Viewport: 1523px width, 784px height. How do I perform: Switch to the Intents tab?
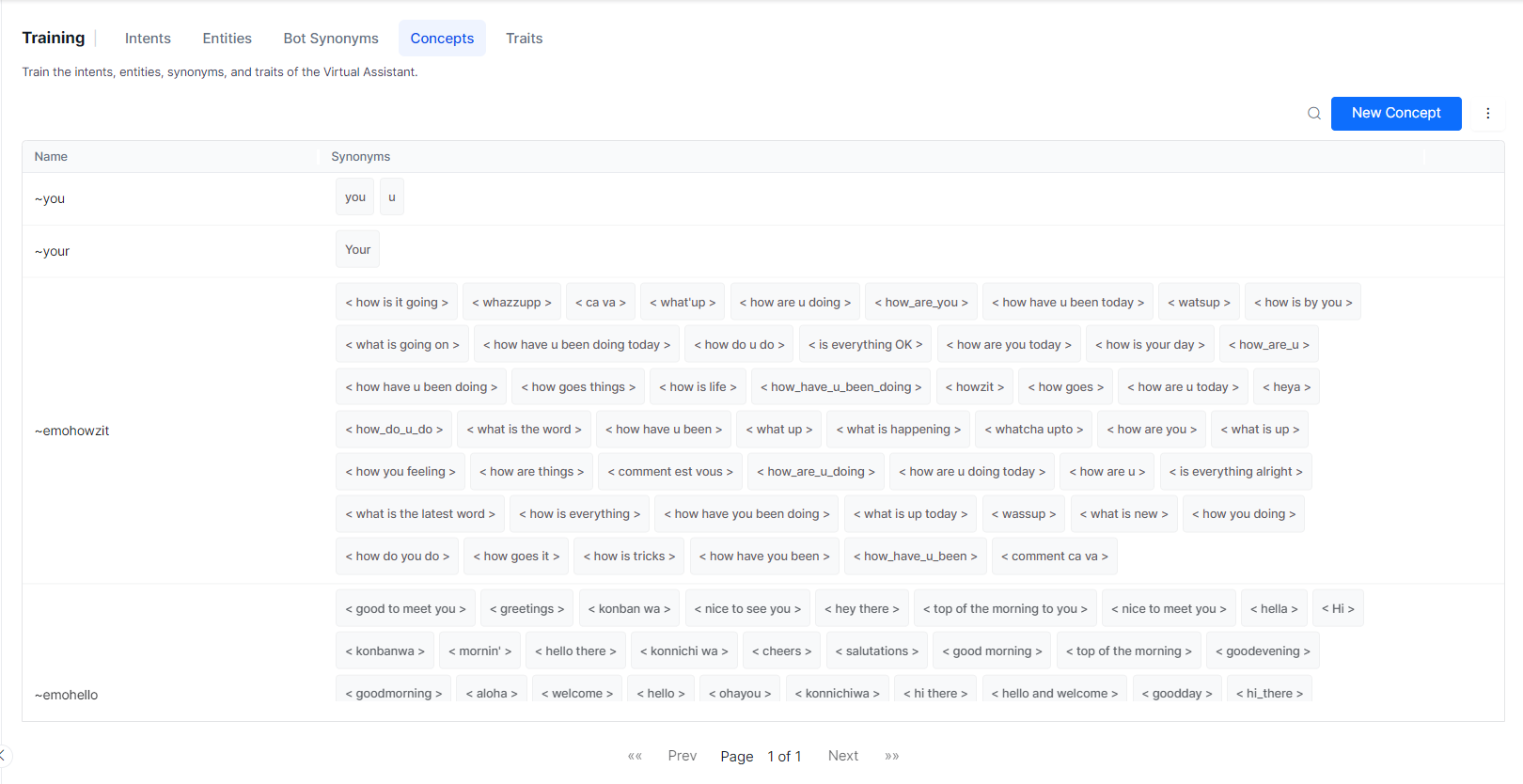[148, 39]
